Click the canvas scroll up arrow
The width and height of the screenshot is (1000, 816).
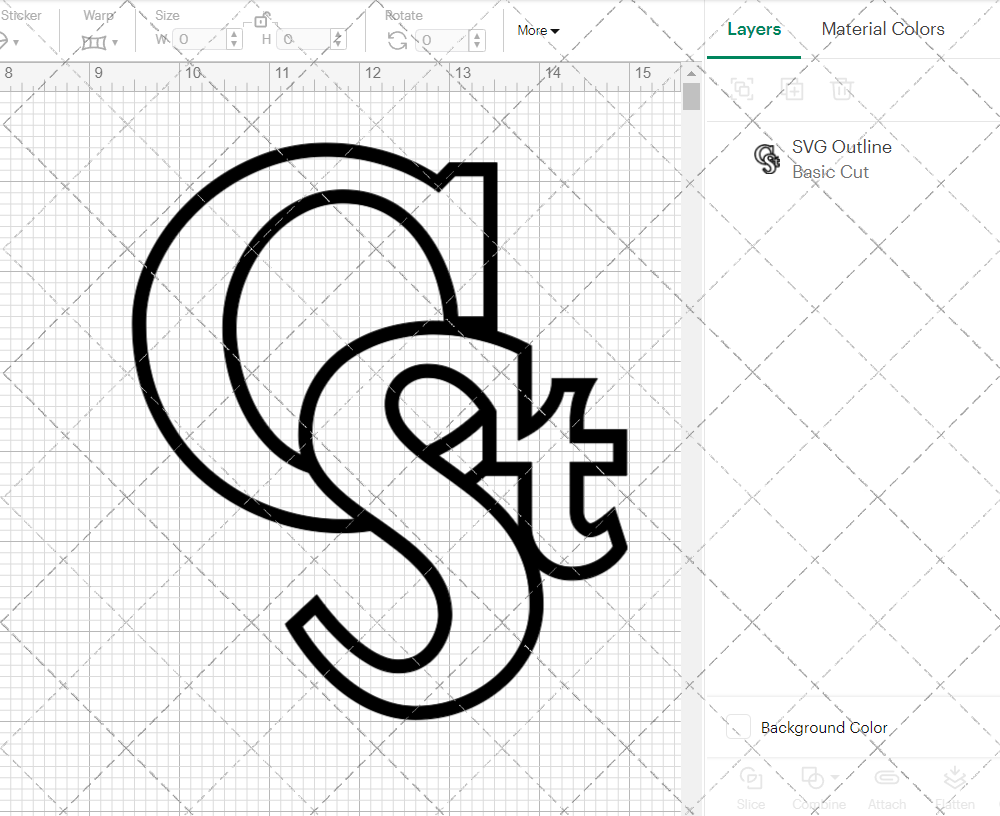[x=691, y=73]
